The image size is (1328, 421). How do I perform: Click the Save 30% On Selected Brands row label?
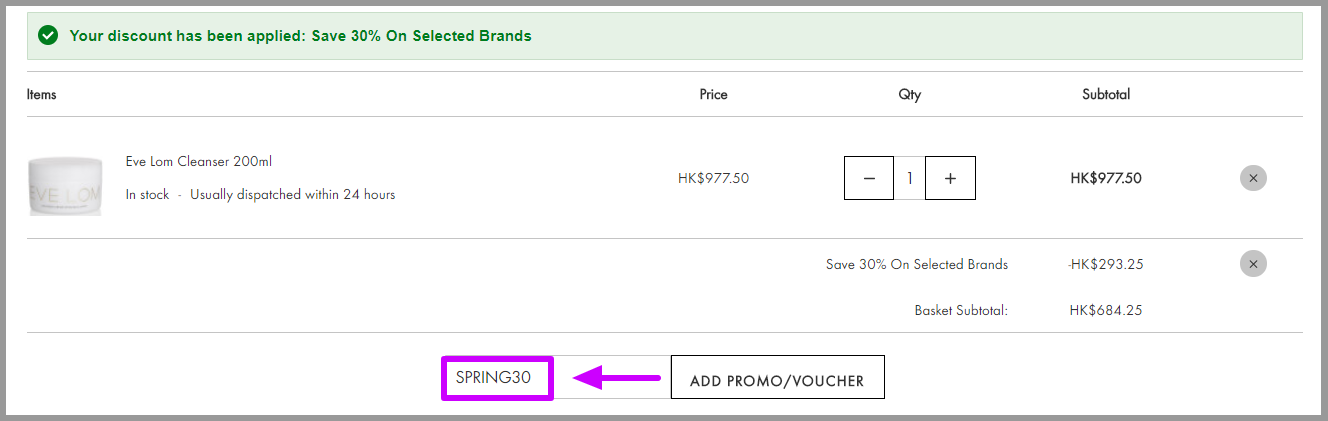917,265
